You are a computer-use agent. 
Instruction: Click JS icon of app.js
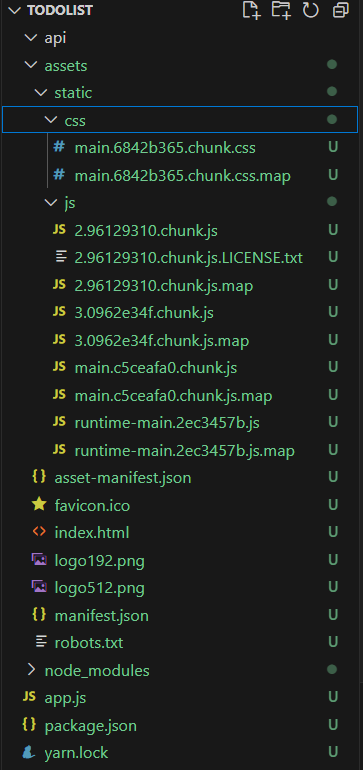coord(29,697)
